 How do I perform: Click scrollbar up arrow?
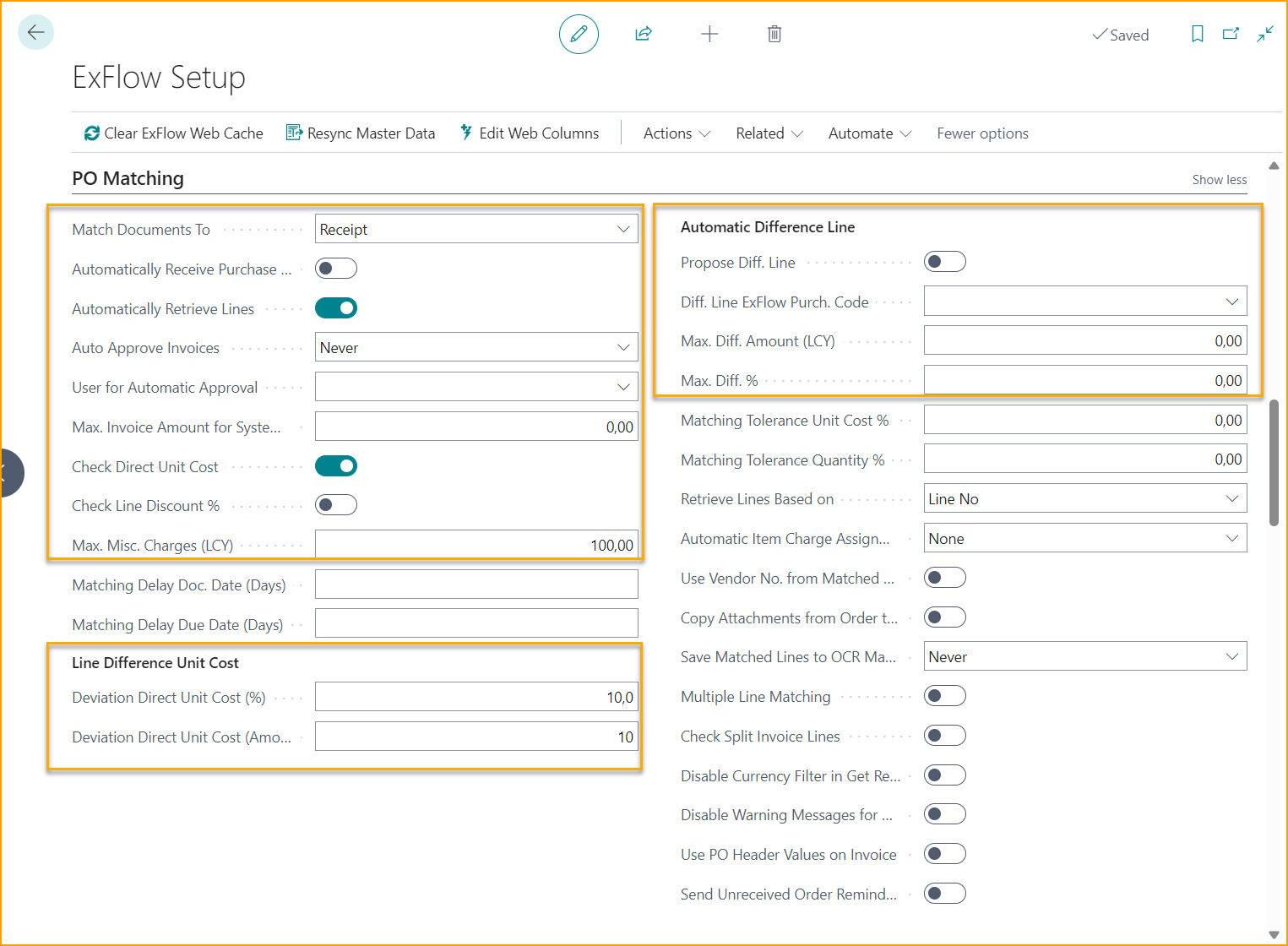(1274, 166)
